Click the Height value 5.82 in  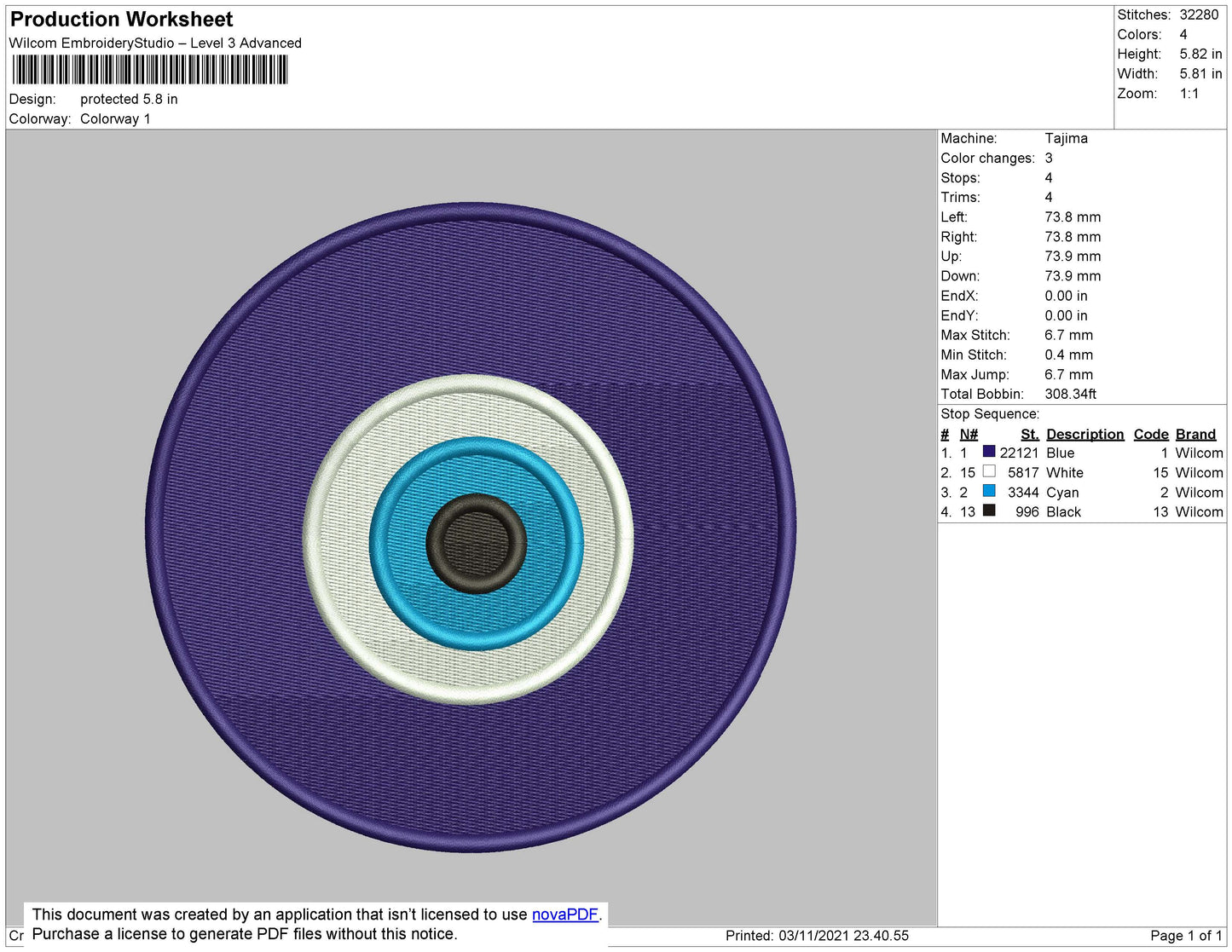(x=1200, y=54)
